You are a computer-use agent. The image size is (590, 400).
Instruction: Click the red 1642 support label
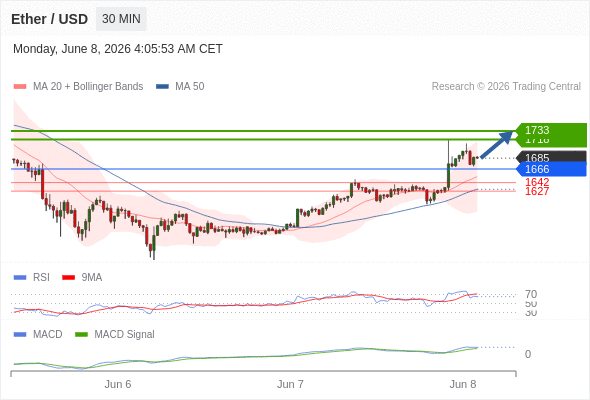click(x=537, y=182)
